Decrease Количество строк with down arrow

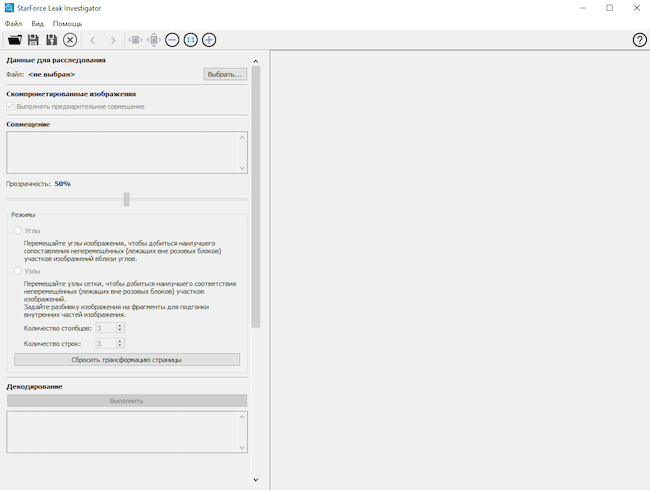point(120,346)
